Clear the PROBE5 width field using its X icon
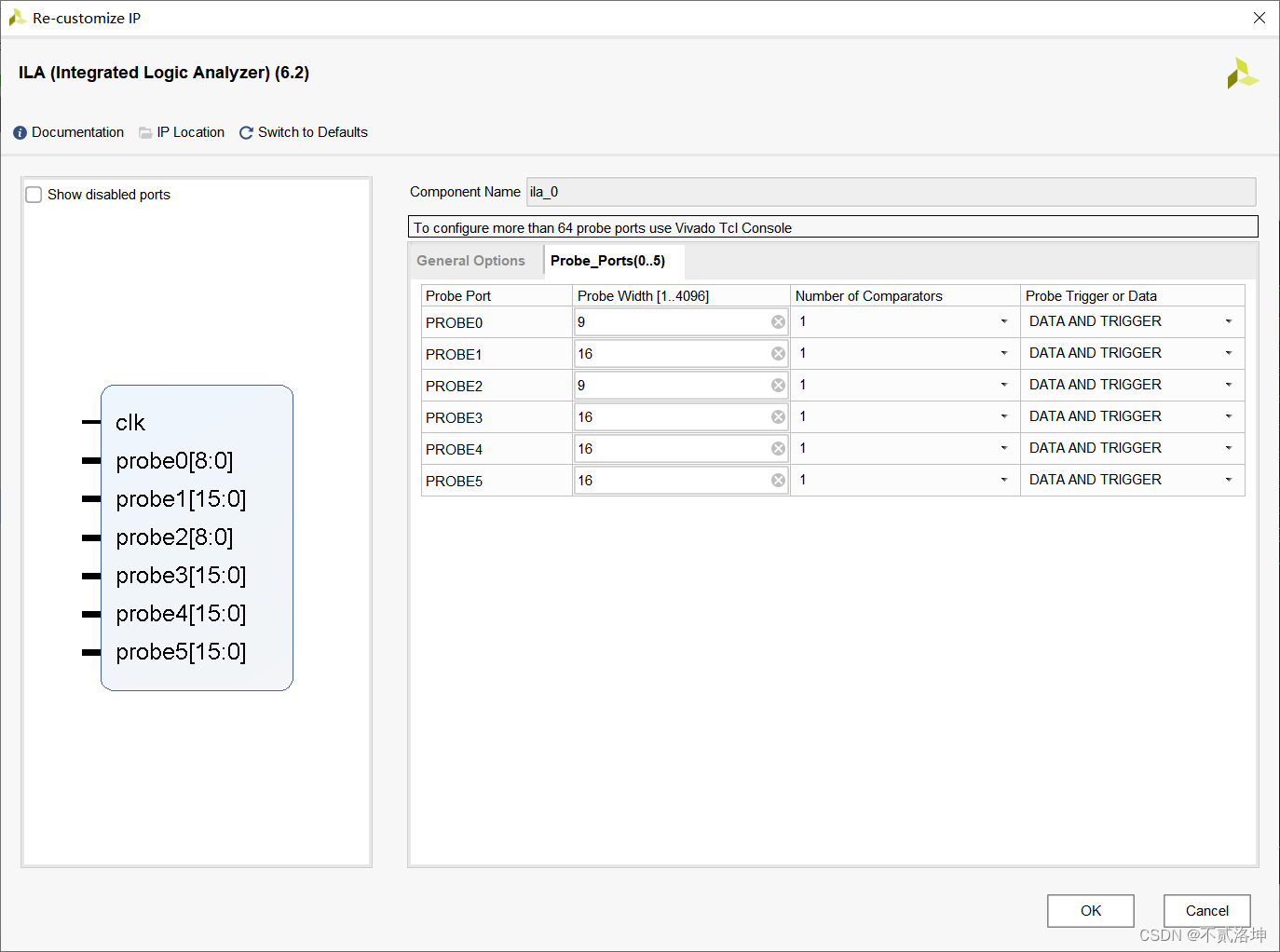 tap(778, 481)
